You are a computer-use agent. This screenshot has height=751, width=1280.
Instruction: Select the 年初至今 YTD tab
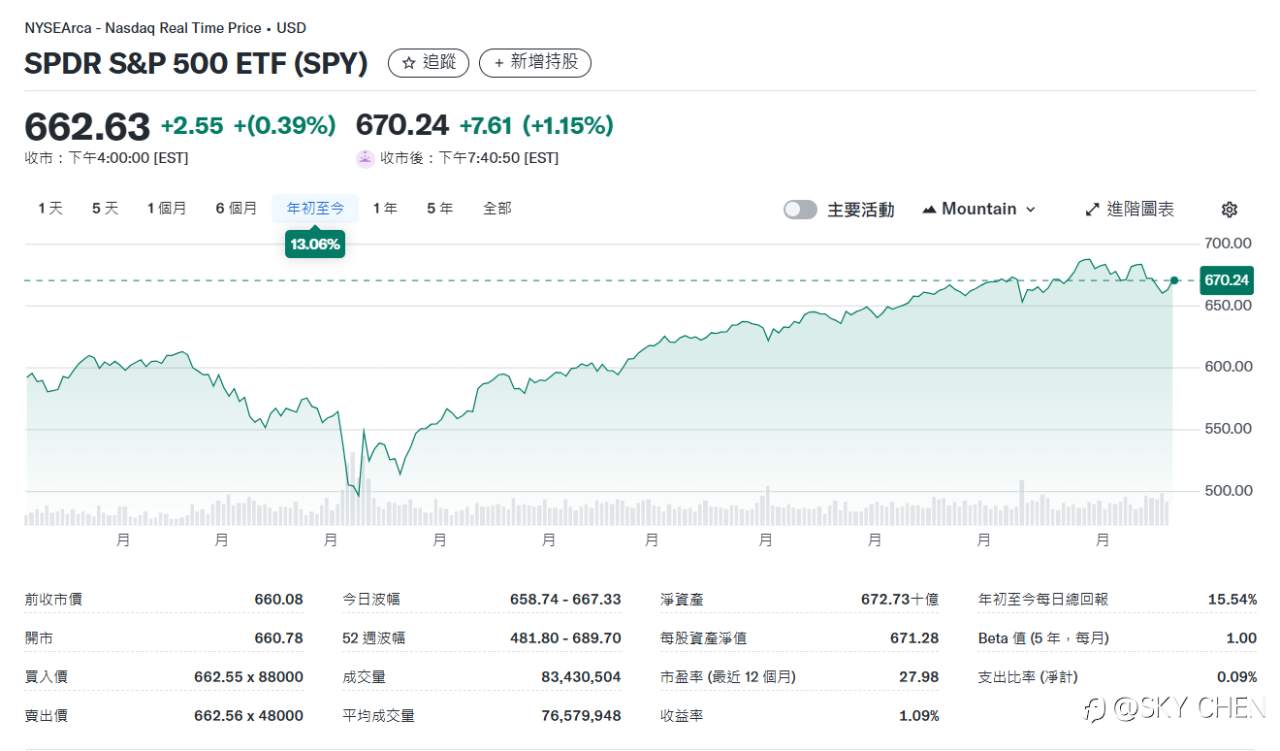(x=315, y=208)
